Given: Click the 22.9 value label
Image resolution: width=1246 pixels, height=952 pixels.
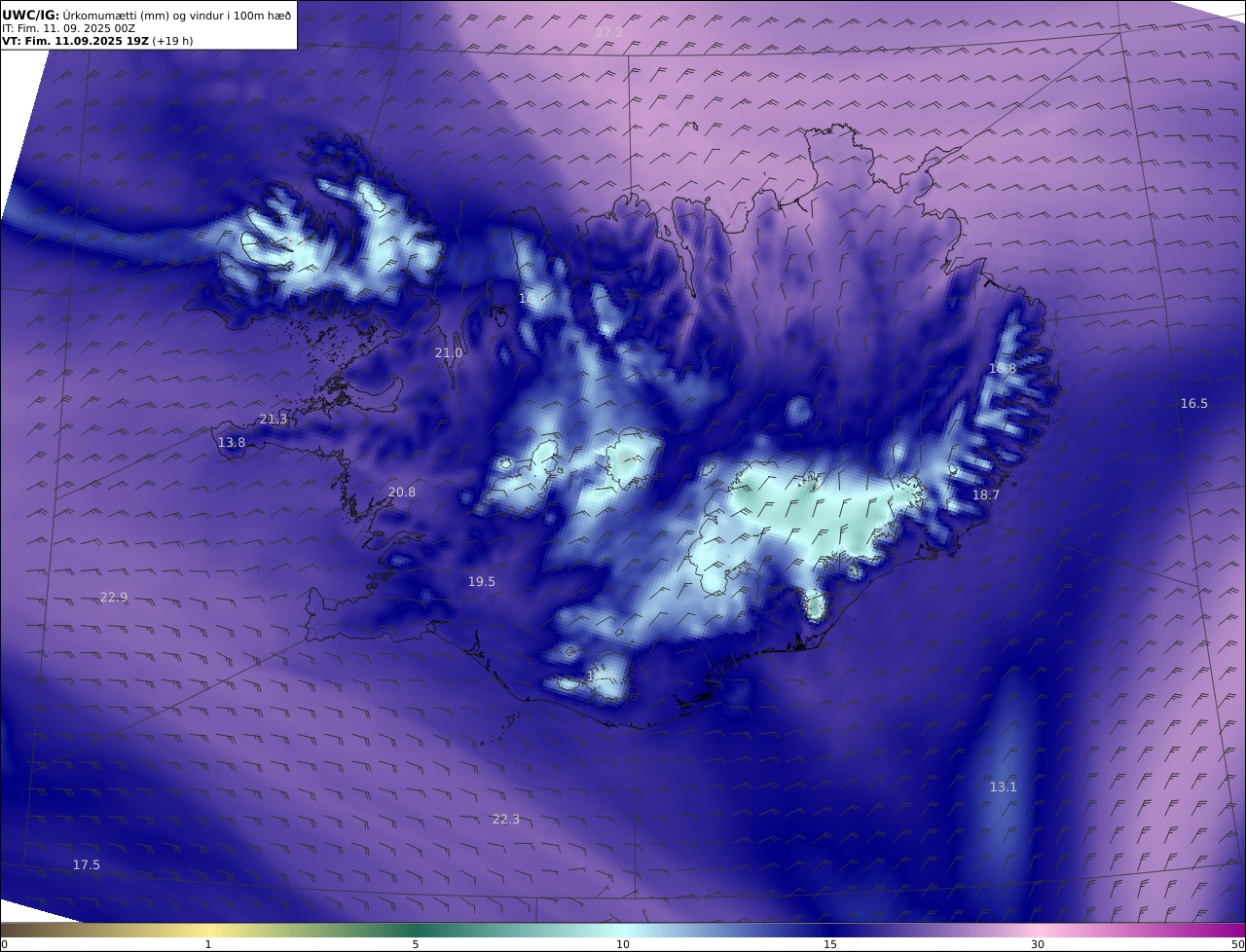Looking at the screenshot, I should (114, 597).
